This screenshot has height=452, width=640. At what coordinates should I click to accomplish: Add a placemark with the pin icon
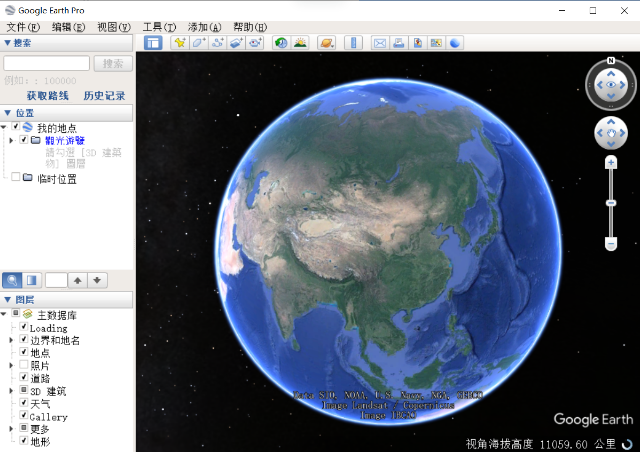pyautogui.click(x=180, y=43)
